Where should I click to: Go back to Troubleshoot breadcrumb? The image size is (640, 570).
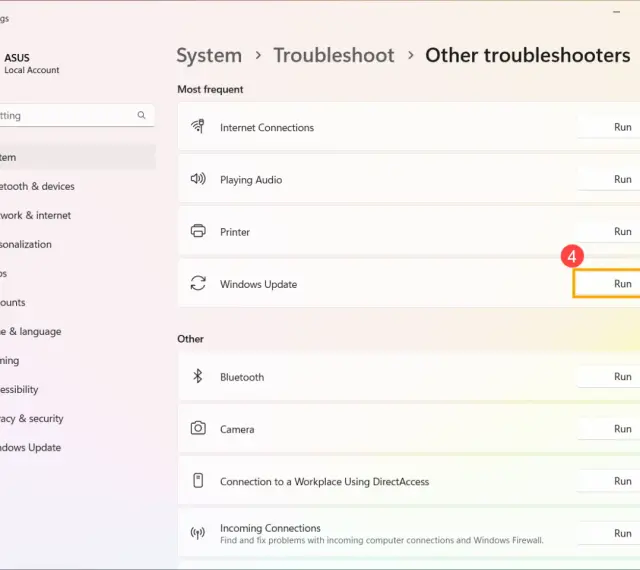click(334, 56)
